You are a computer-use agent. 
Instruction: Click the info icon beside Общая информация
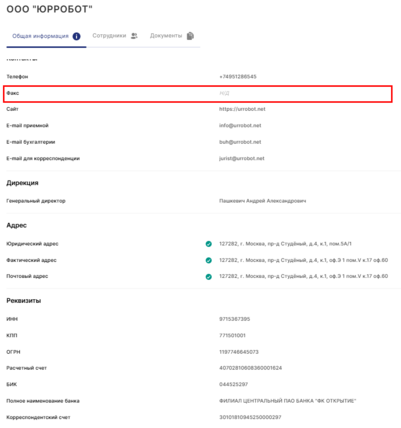click(x=76, y=36)
